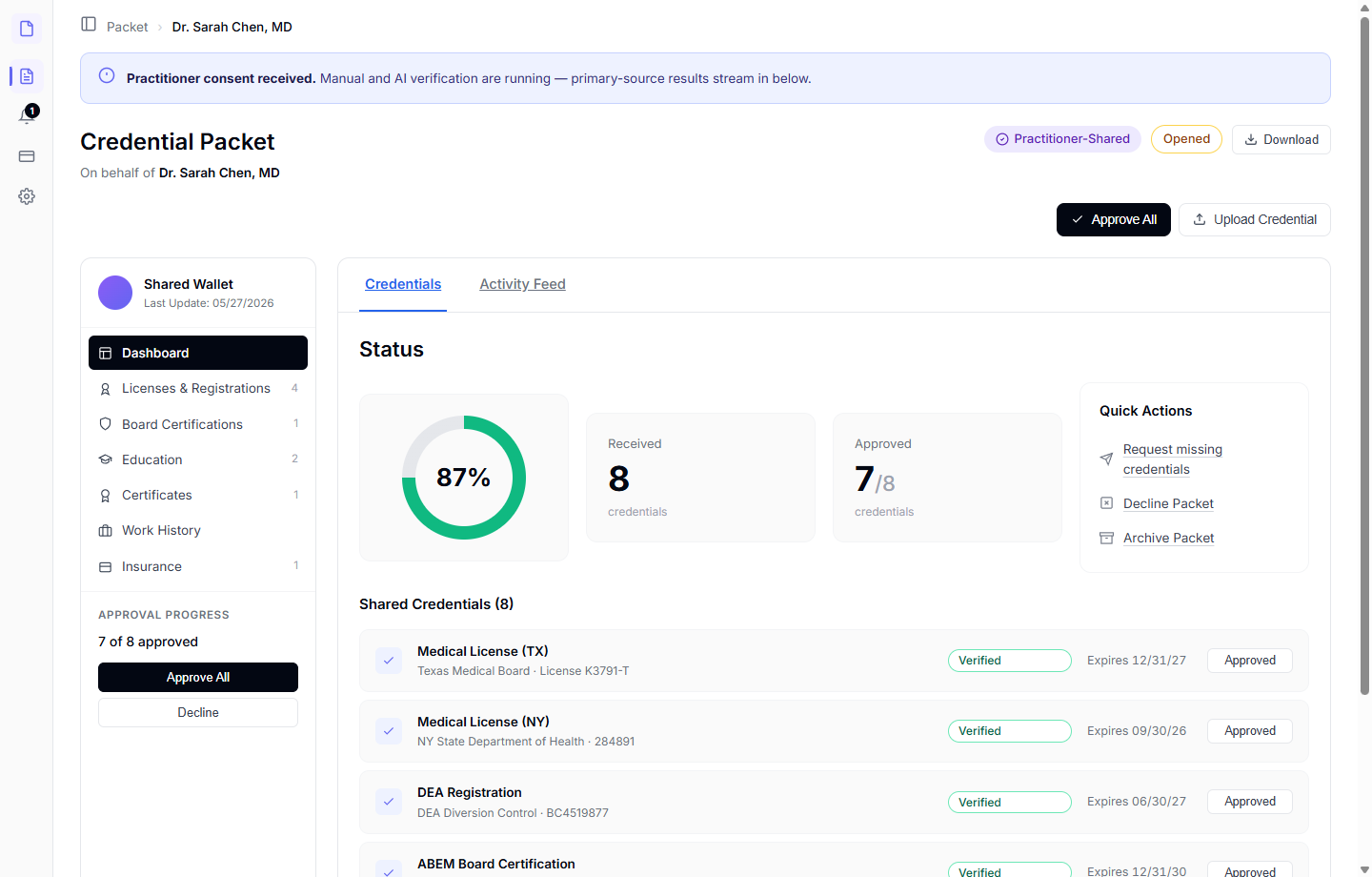Screen dimensions: 1372x877
Task: Click Verified badge for Medical License (TX)
Action: coord(1009,661)
